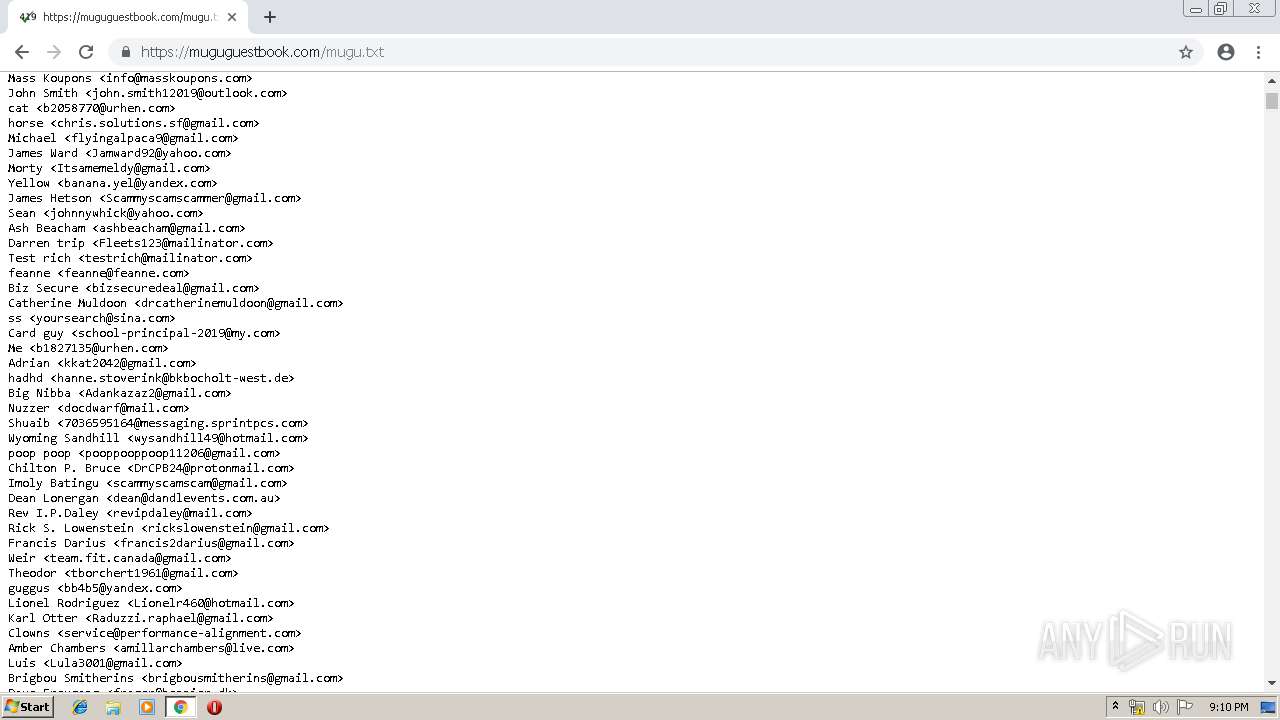Viewport: 1280px width, 720px height.
Task: Click the line 'Weir <team.fit.canada@gmail.com>'
Action: (120, 558)
